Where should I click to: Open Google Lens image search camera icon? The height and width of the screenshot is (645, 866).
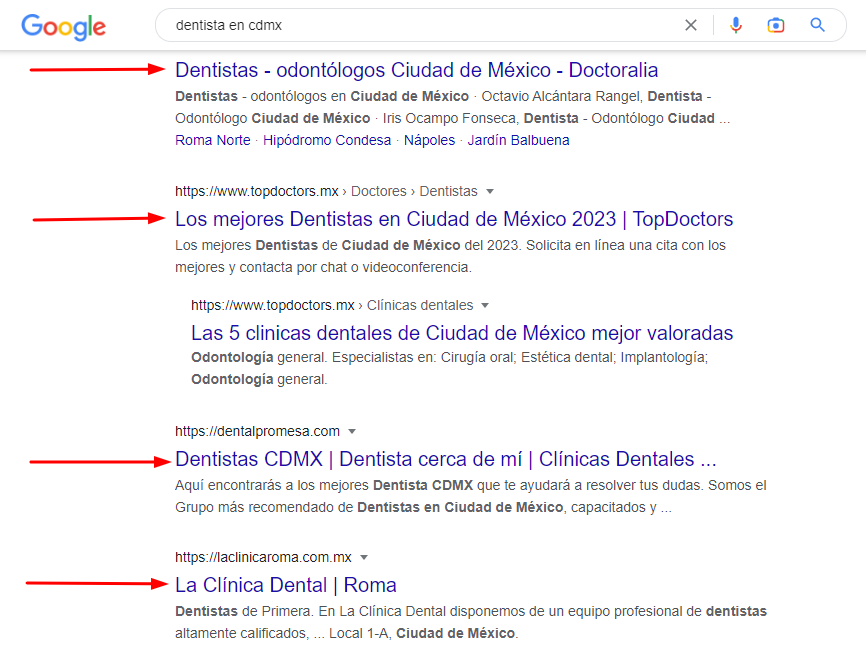coord(776,25)
